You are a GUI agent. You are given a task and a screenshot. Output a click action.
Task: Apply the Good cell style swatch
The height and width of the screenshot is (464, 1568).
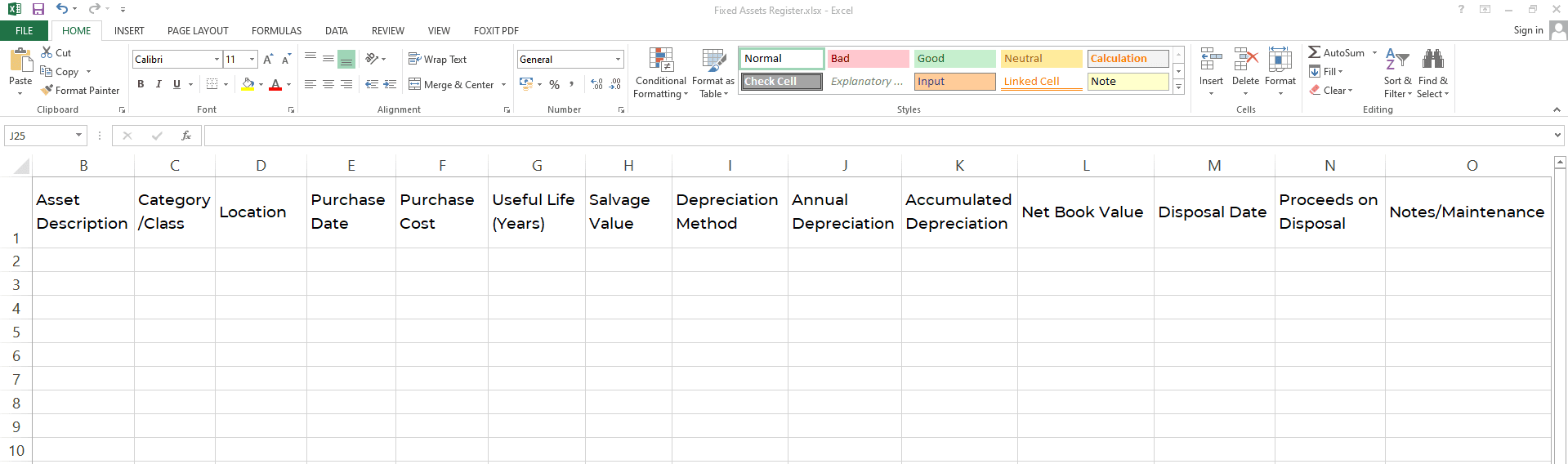pos(954,59)
